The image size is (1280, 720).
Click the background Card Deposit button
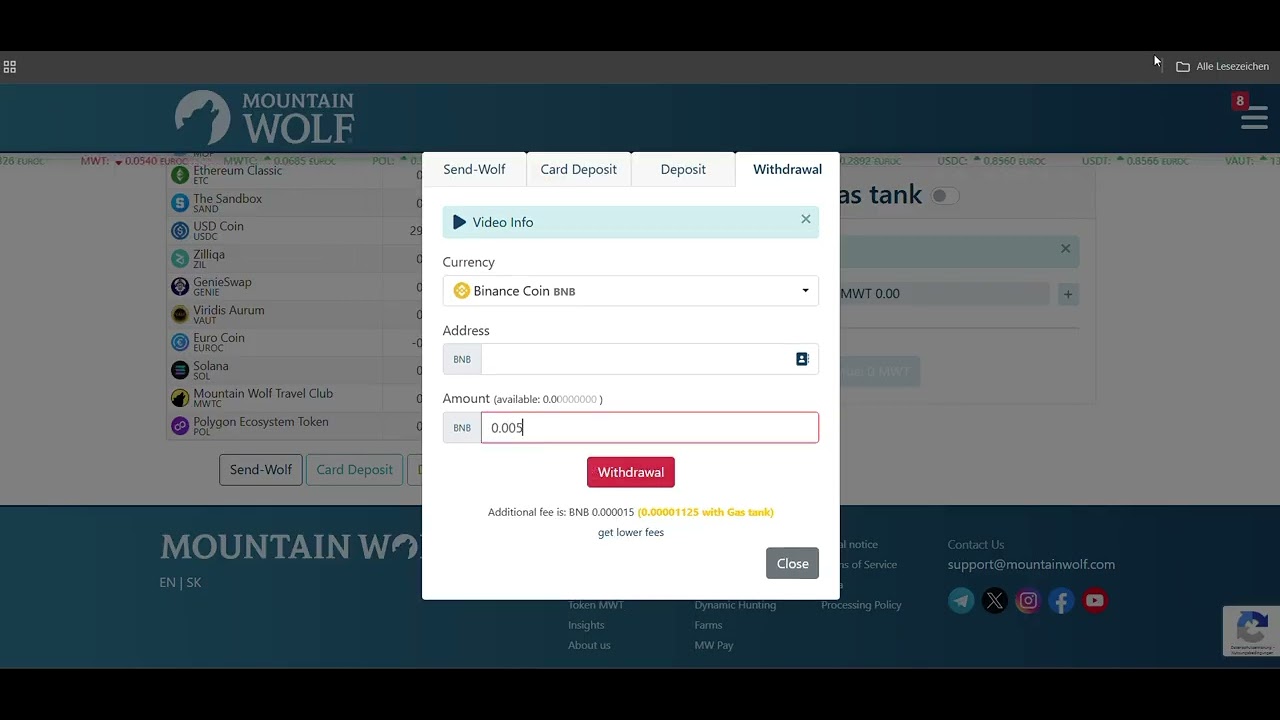[x=355, y=470]
